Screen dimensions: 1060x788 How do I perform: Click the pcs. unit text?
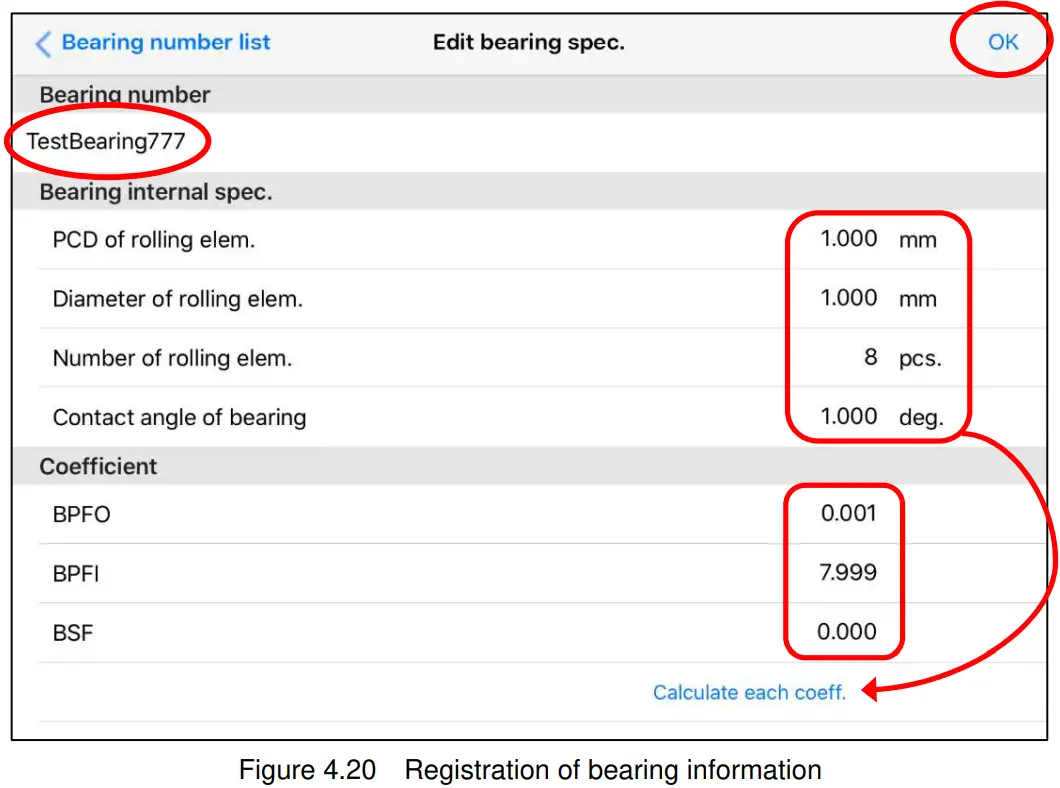tap(920, 358)
